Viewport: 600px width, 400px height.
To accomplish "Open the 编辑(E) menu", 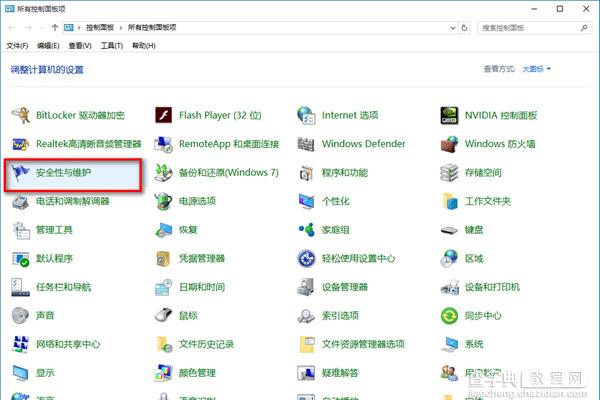I will coord(48,46).
